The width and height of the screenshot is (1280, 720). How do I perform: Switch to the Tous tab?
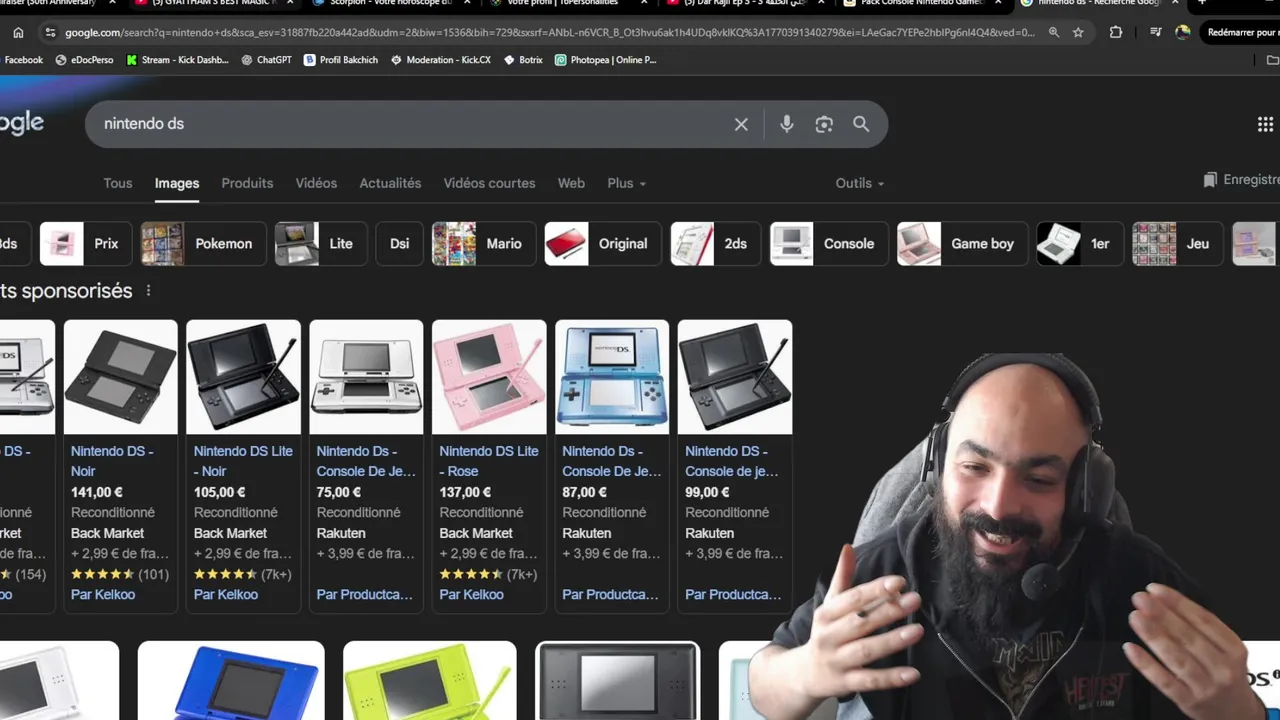click(118, 183)
